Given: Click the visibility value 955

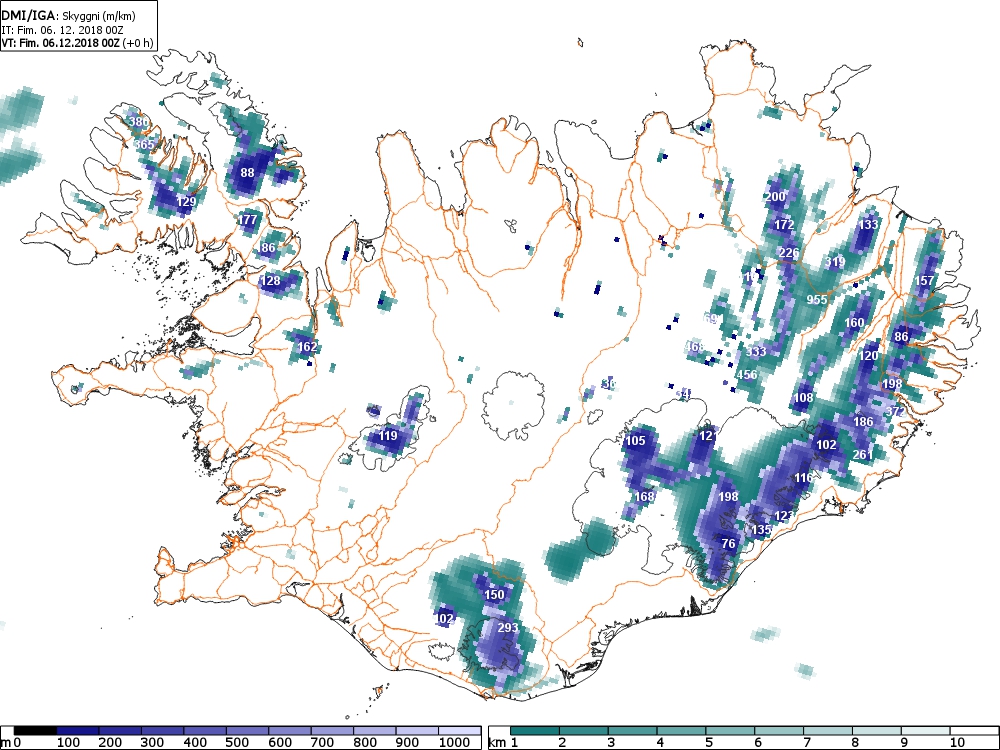Looking at the screenshot, I should tap(817, 300).
